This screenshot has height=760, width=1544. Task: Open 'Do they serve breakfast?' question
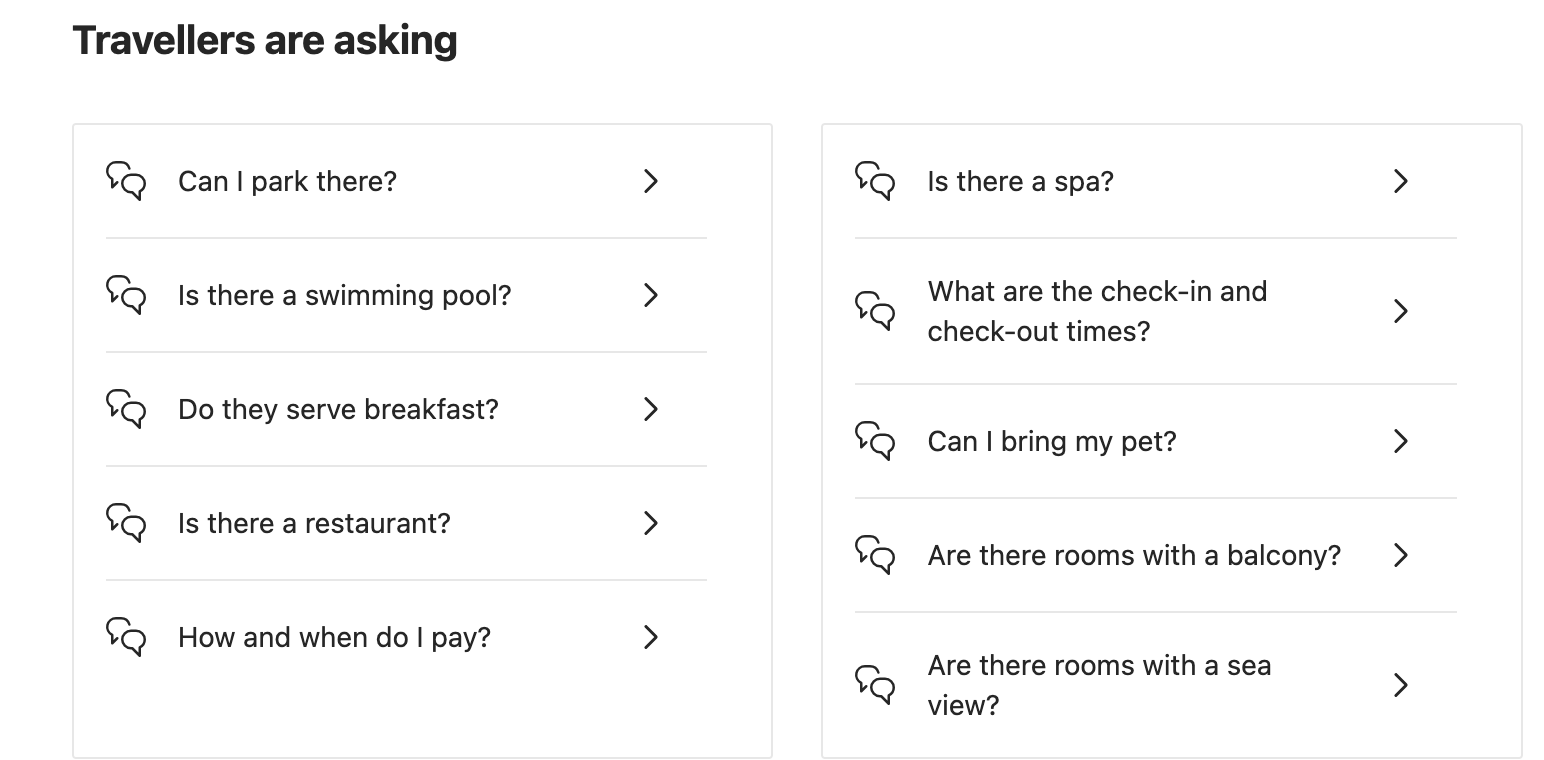pos(338,410)
